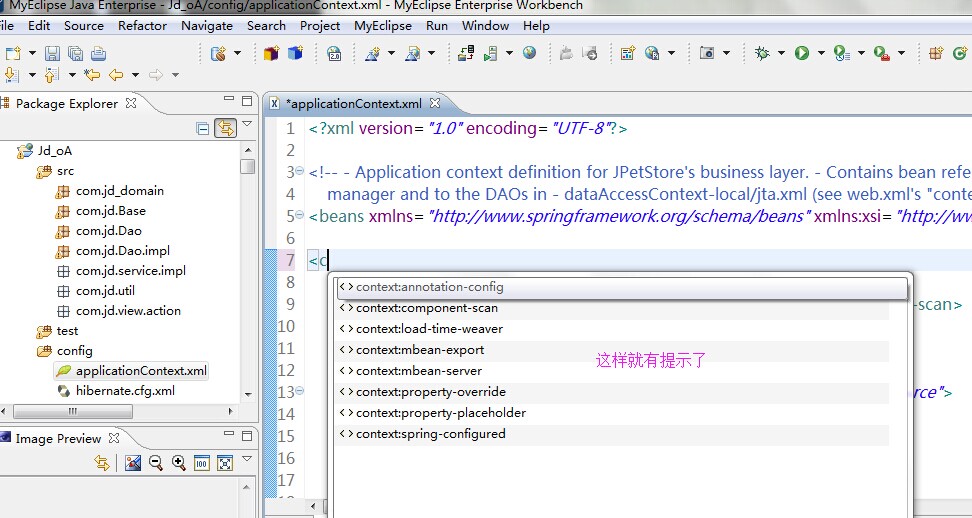972x518 pixels.
Task: Select package com.jd.Dao.impl
Action: tap(123, 250)
